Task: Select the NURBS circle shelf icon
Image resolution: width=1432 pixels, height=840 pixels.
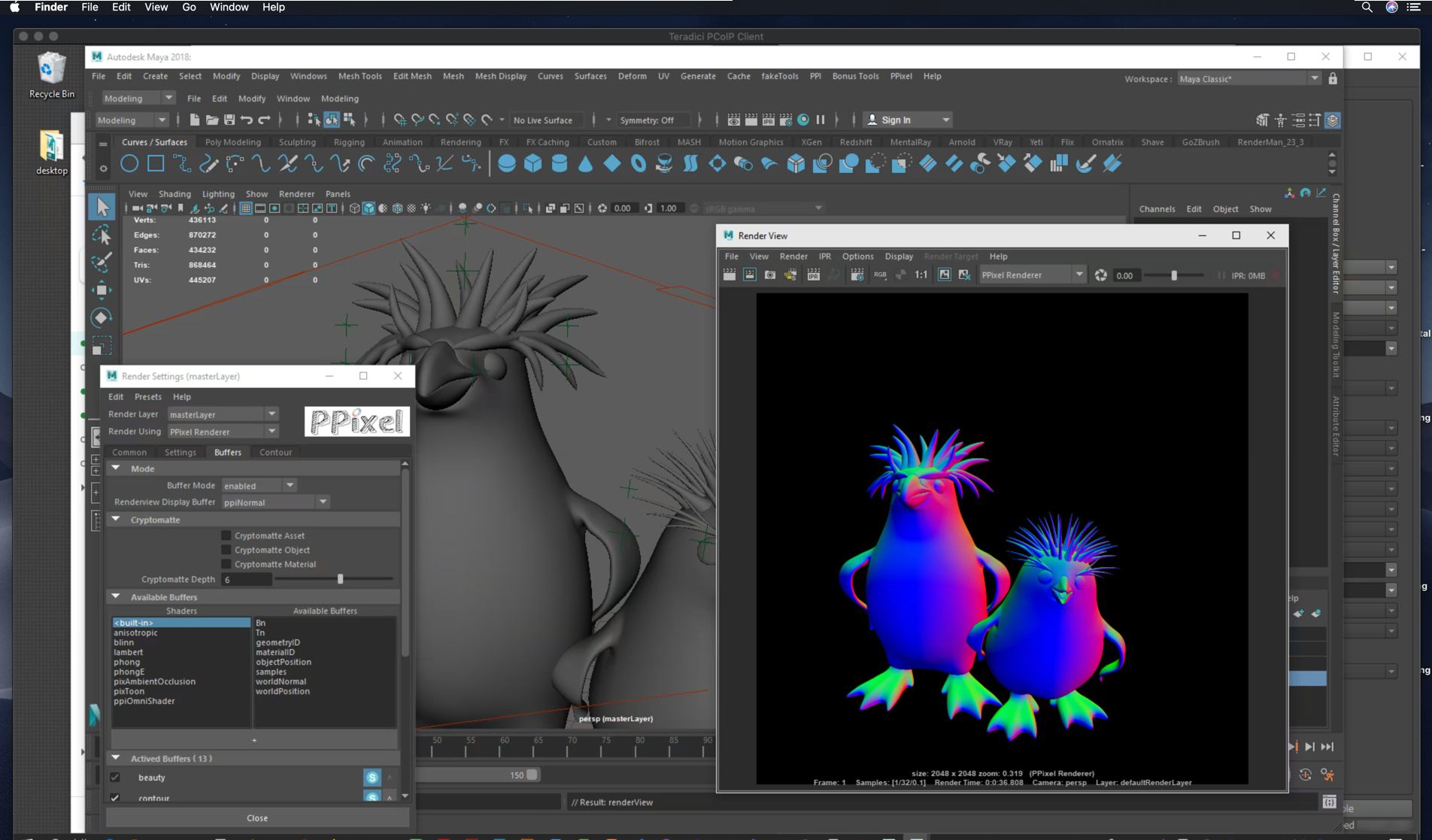Action: click(129, 163)
